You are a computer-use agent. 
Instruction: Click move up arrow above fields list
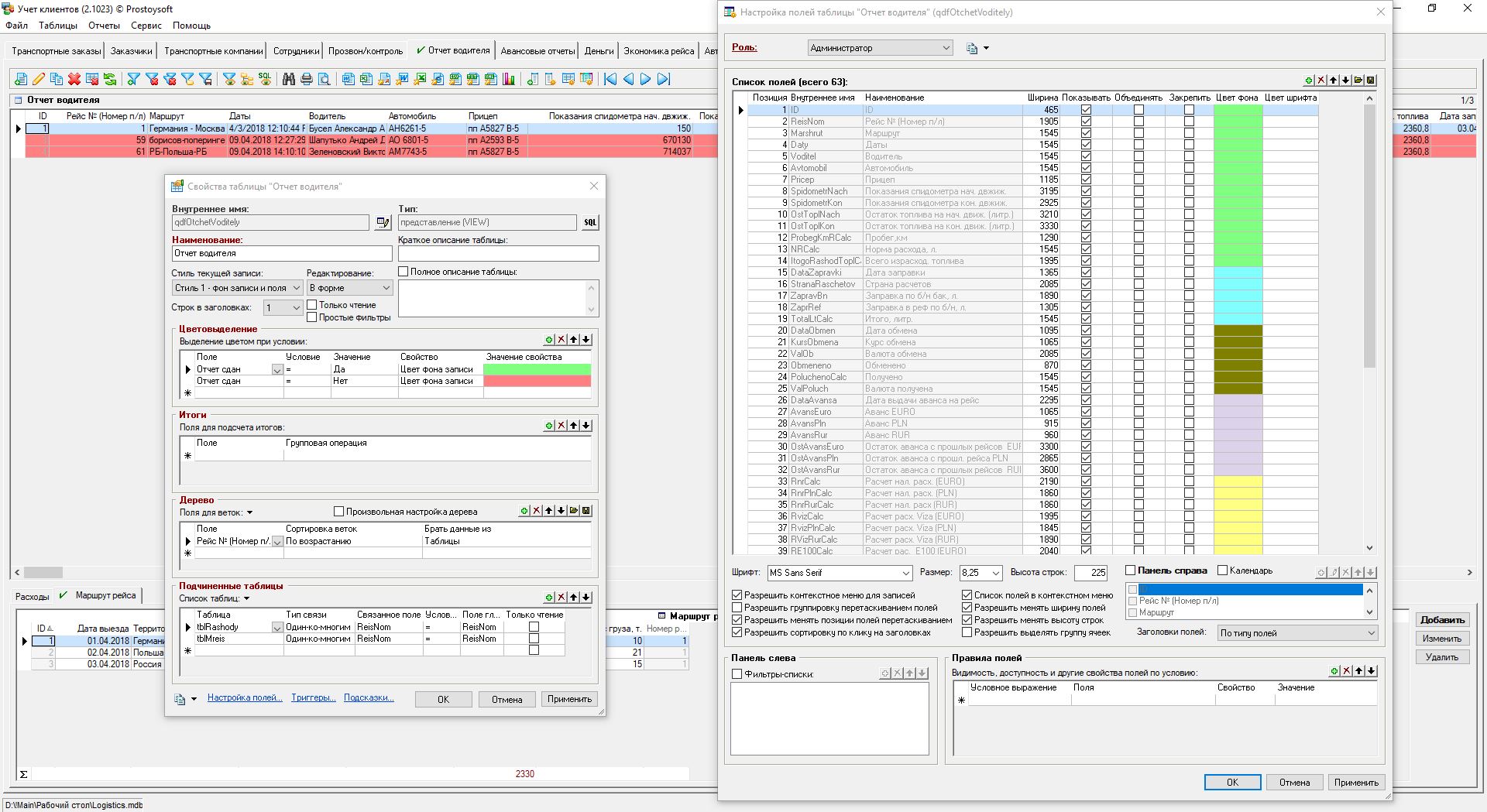click(1334, 81)
